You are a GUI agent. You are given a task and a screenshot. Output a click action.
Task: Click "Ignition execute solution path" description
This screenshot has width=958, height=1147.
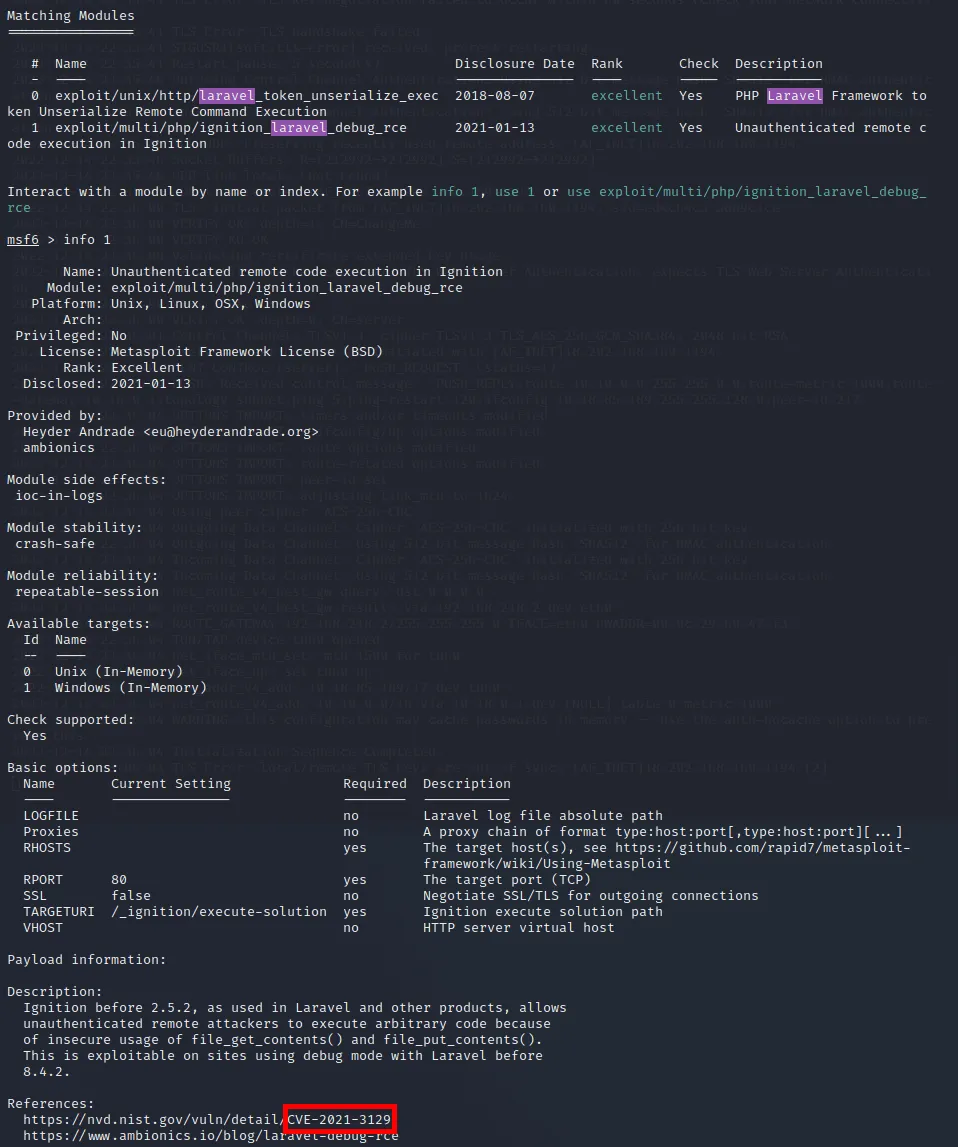pos(543,912)
